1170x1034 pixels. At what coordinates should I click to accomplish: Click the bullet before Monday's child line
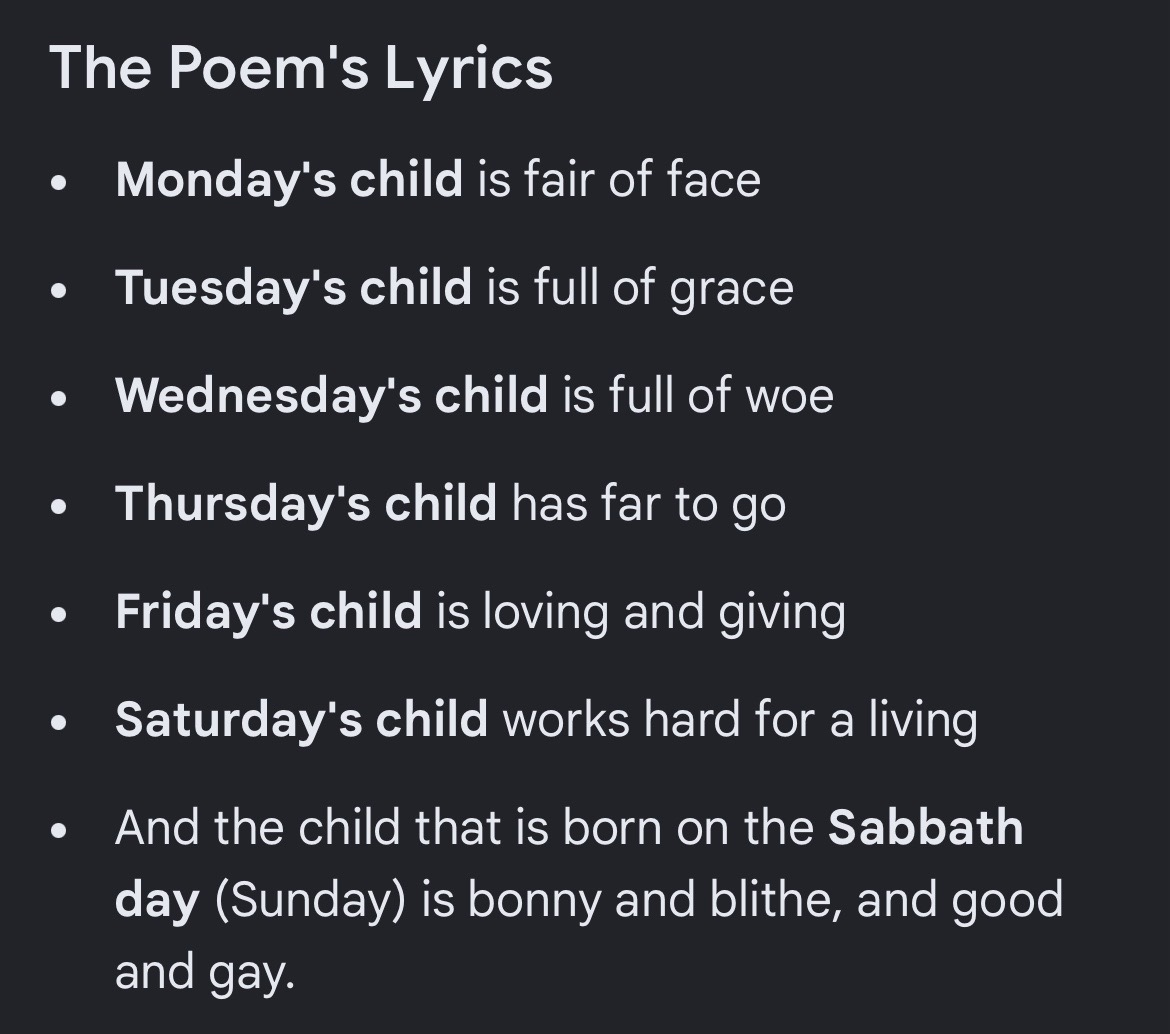click(59, 184)
